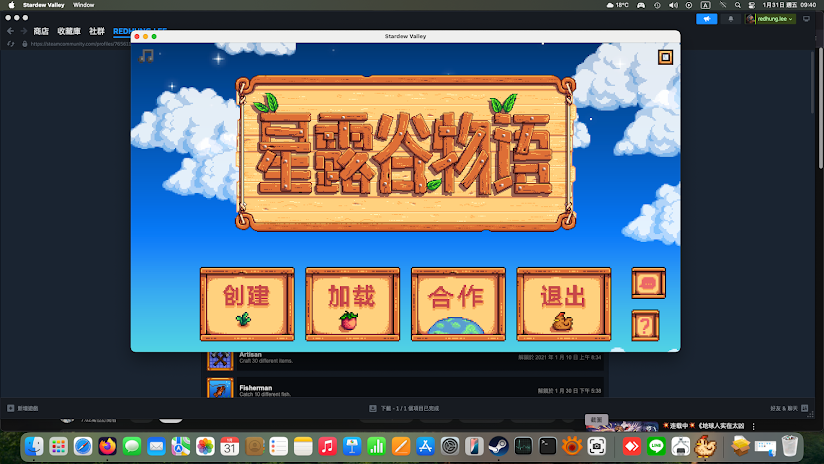Toggle fullscreen with the square window-mode button in-game
The image size is (824, 464).
pyautogui.click(x=665, y=57)
